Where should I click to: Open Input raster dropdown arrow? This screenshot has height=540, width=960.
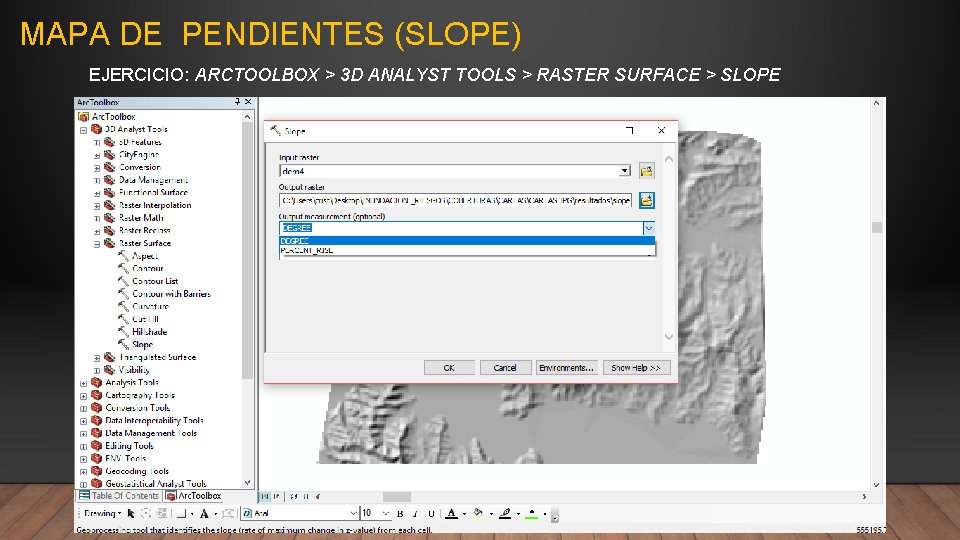[x=624, y=171]
